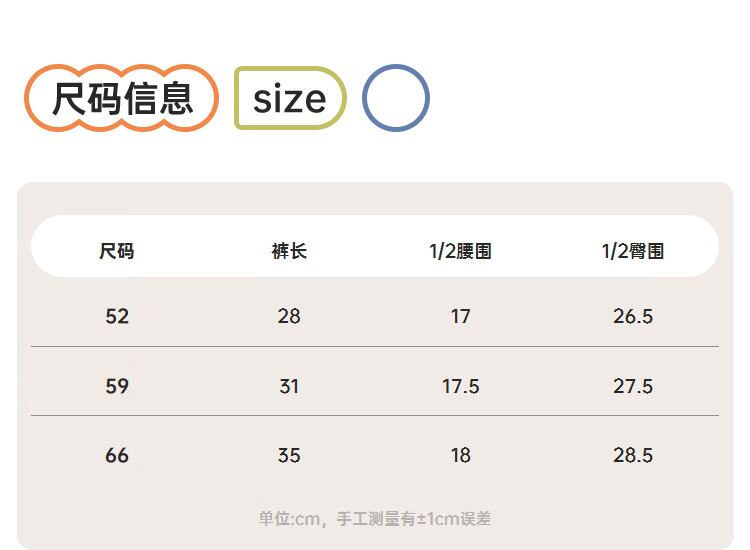The height and width of the screenshot is (550, 750).
Task: Click half-hip value 28.5
Action: coord(633,455)
